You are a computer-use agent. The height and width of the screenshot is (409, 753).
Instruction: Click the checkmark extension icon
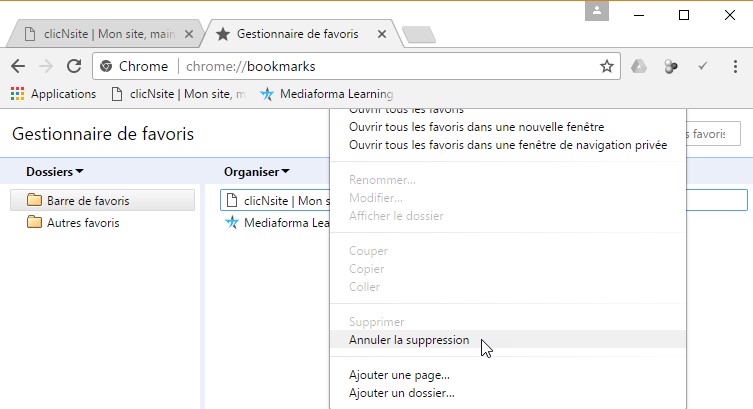[x=703, y=66]
